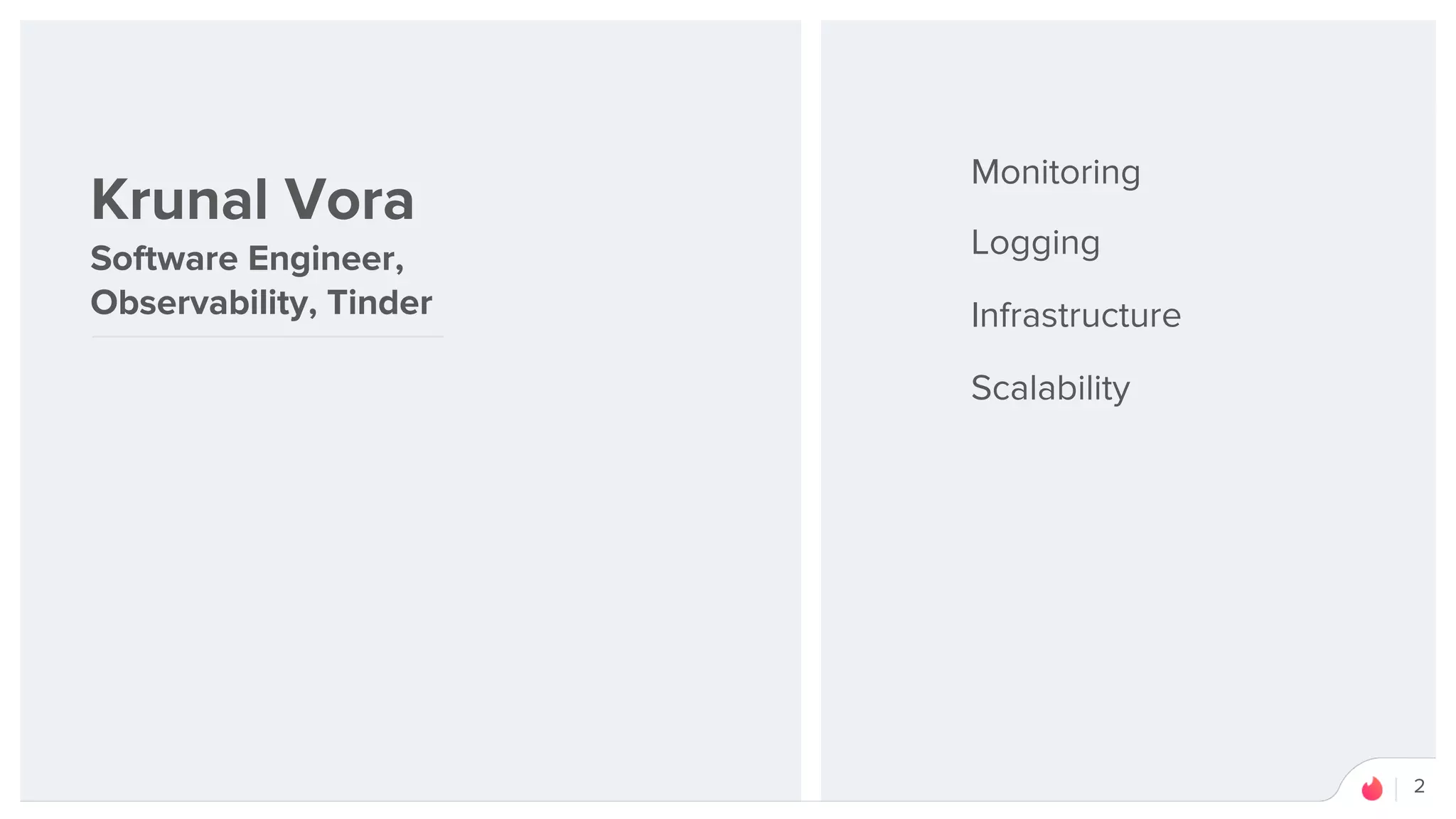The height and width of the screenshot is (819, 1456).
Task: Click the Logging list item
Action: coord(1035,244)
